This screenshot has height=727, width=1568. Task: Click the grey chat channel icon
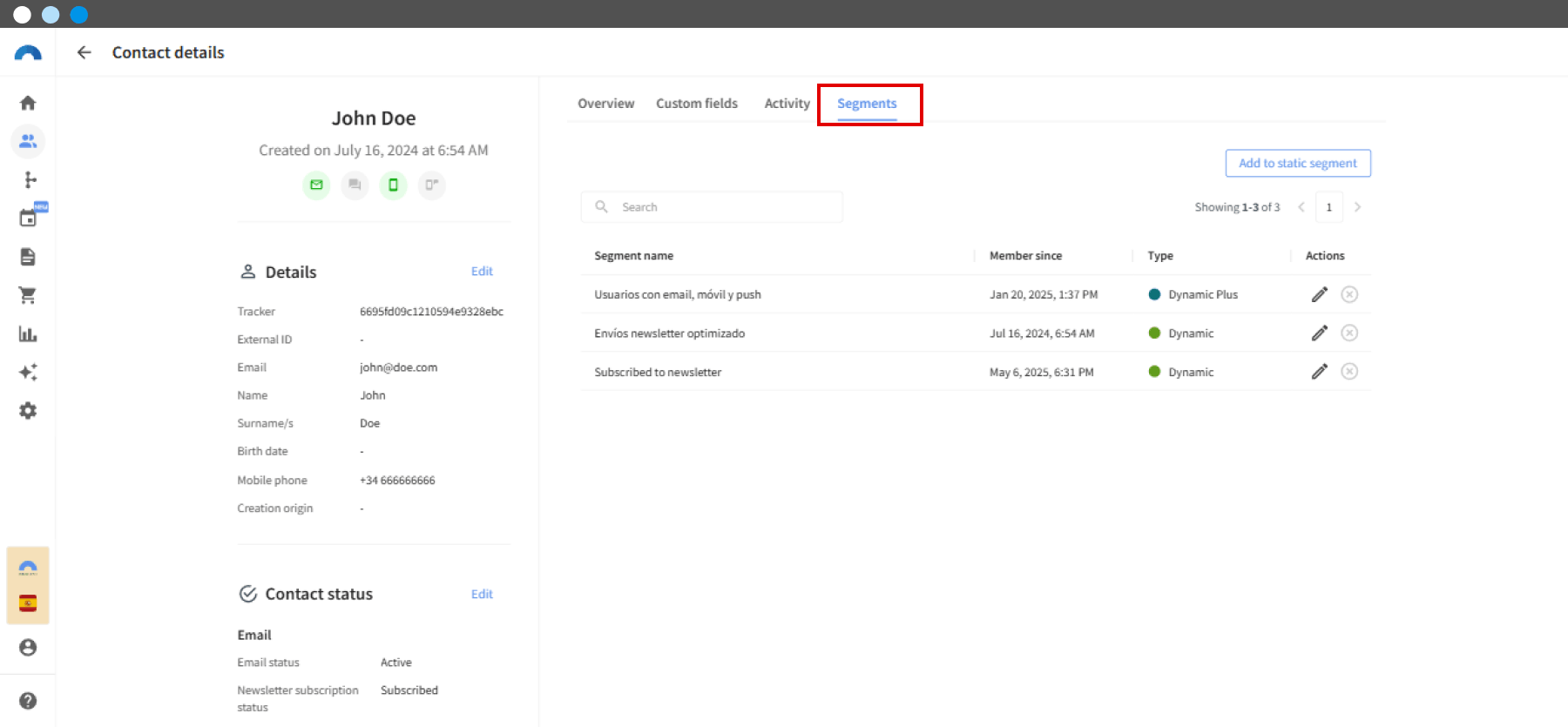tap(355, 185)
